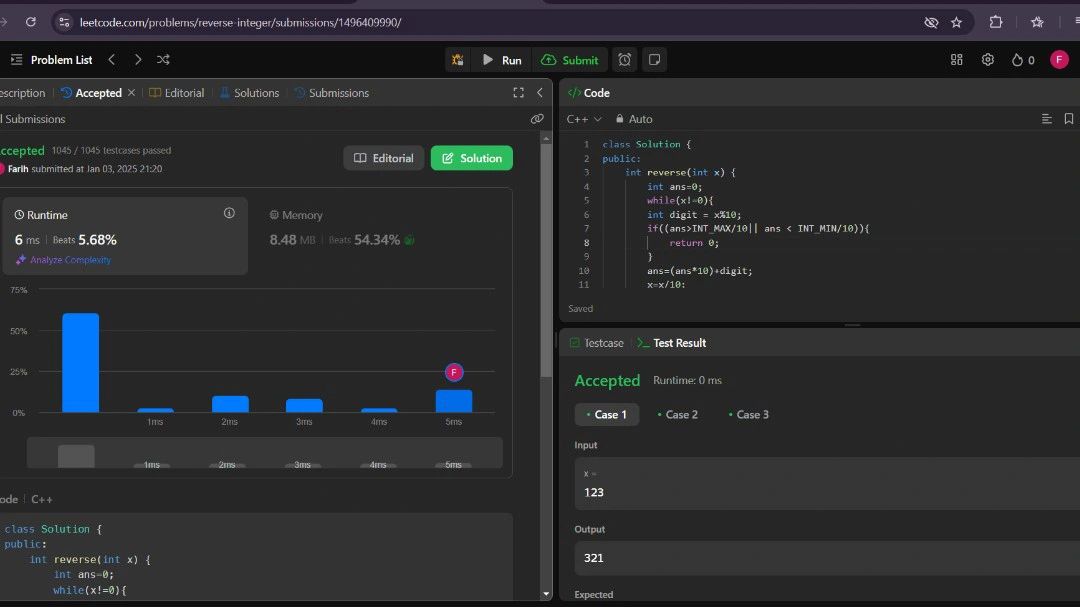
Task: Click the timer alarm clock icon
Action: point(625,60)
